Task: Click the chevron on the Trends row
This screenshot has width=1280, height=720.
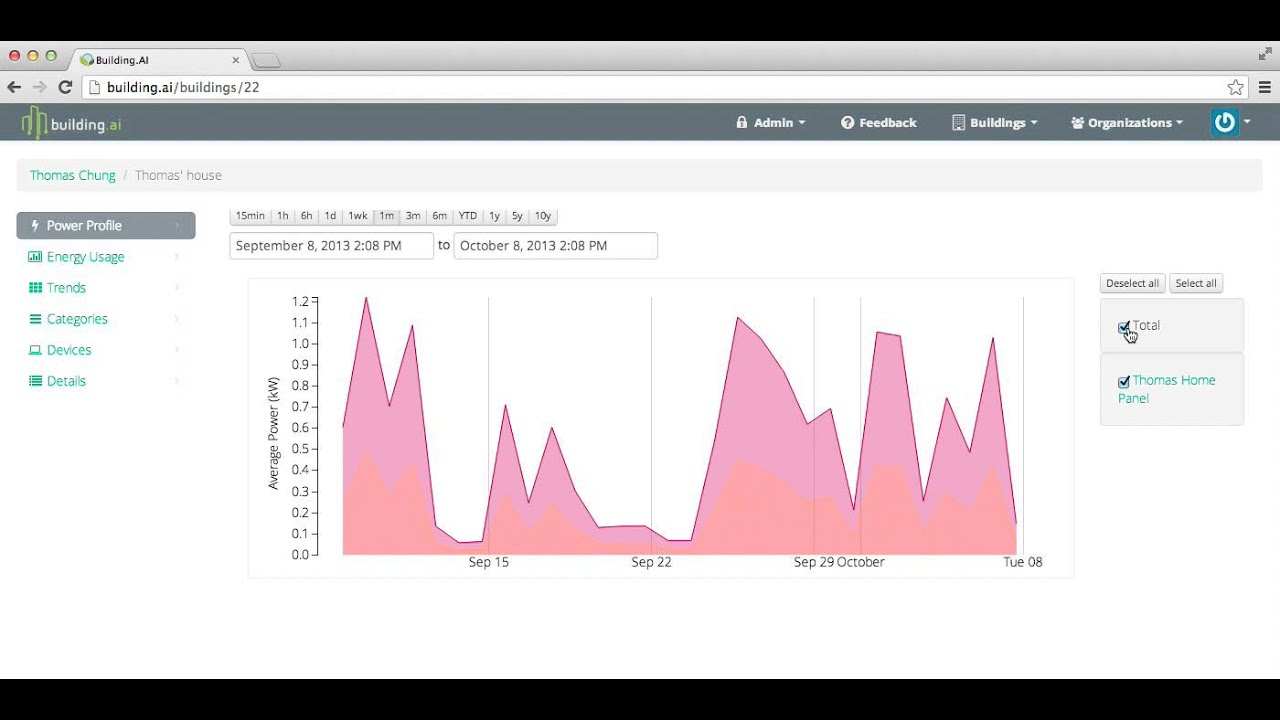Action: (x=177, y=288)
